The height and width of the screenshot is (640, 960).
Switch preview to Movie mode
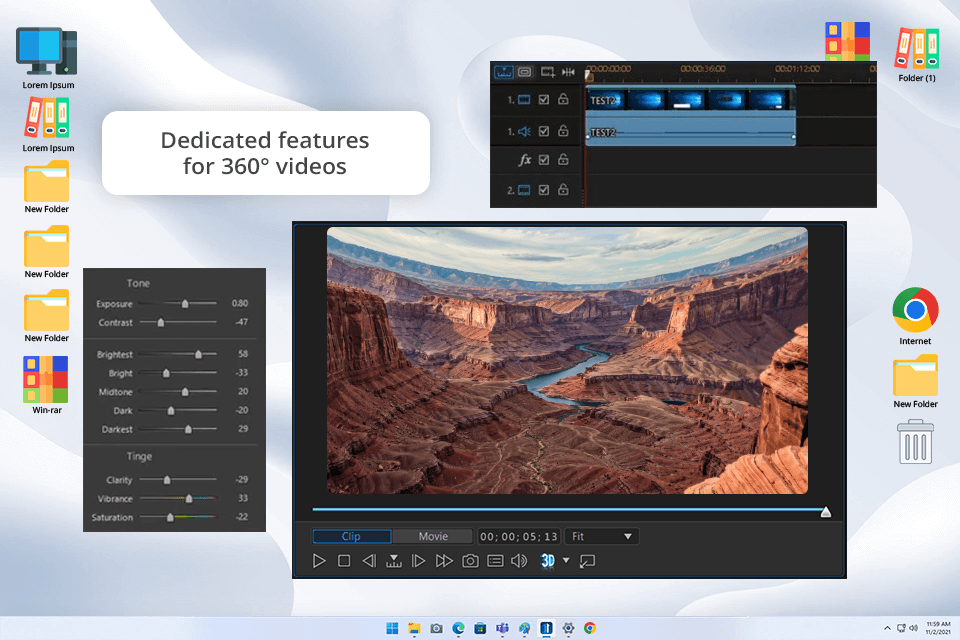click(433, 536)
